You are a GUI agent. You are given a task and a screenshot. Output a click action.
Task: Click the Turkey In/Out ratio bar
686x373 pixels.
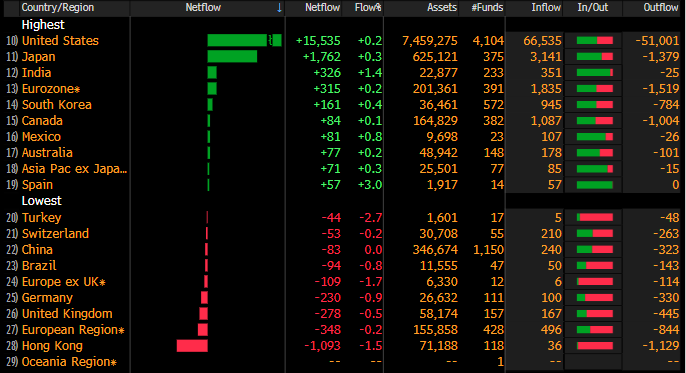(595, 218)
